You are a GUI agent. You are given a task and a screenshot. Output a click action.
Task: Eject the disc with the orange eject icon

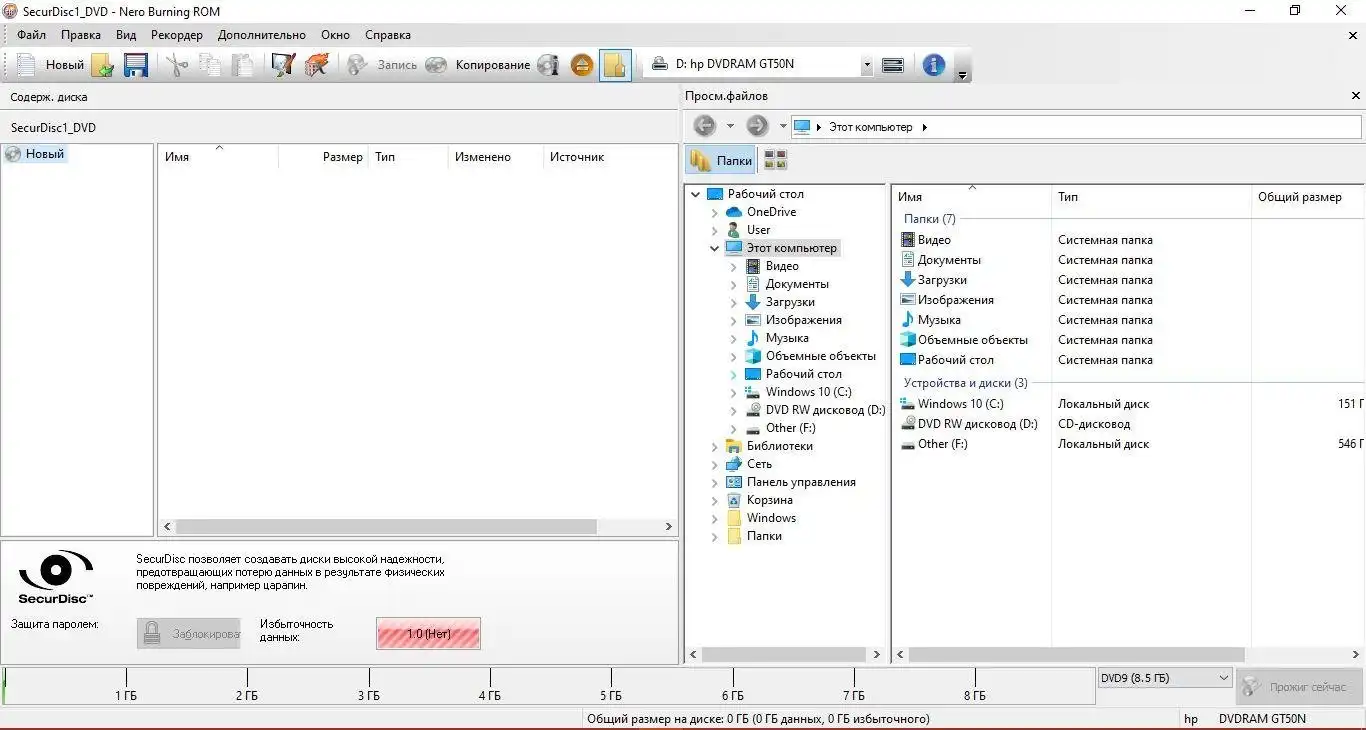point(582,65)
